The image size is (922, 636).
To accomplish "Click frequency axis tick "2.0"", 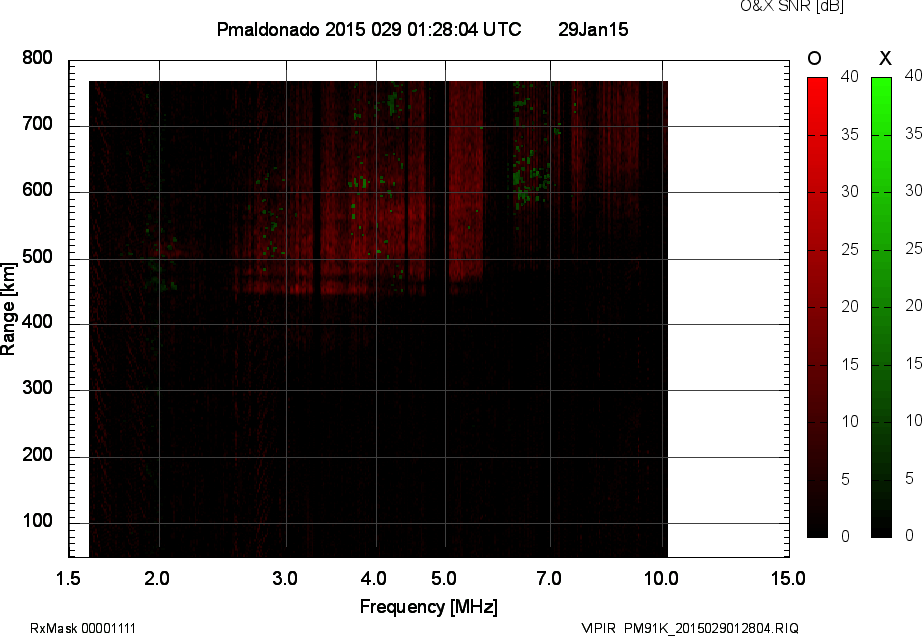I will 157,579.
